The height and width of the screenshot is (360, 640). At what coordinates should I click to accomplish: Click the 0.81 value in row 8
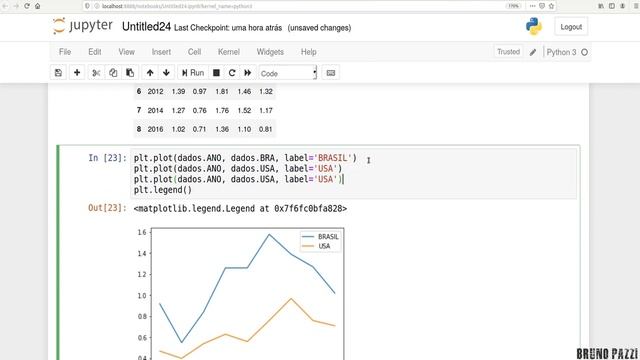pyautogui.click(x=265, y=129)
